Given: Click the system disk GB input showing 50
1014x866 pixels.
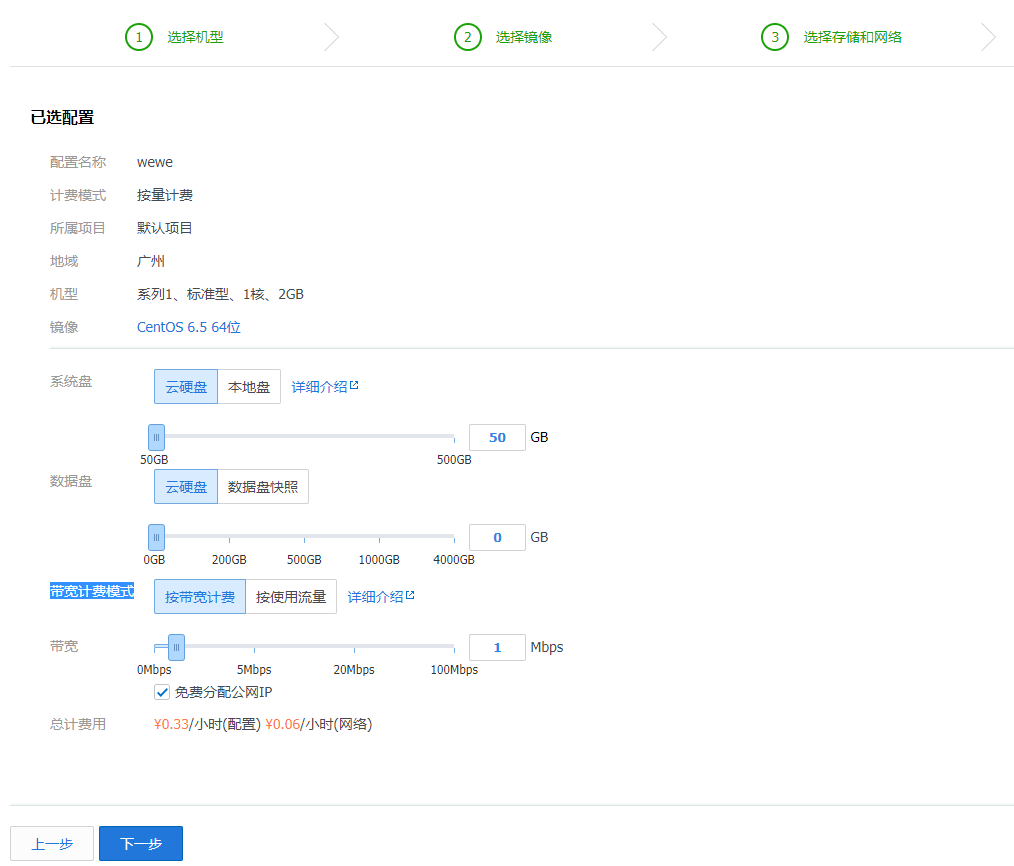Looking at the screenshot, I should coord(497,437).
